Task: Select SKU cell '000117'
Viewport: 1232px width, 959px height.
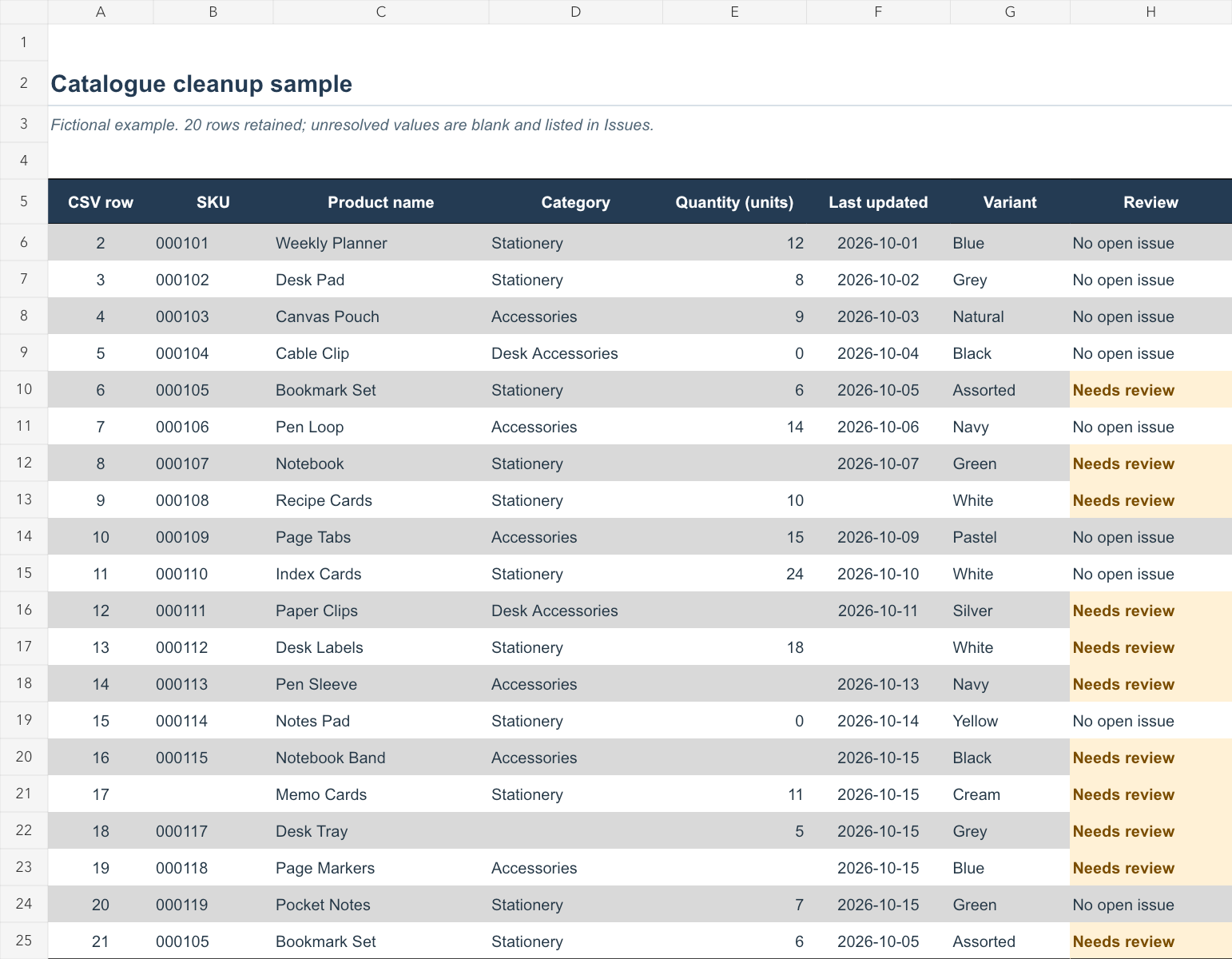Action: point(213,831)
